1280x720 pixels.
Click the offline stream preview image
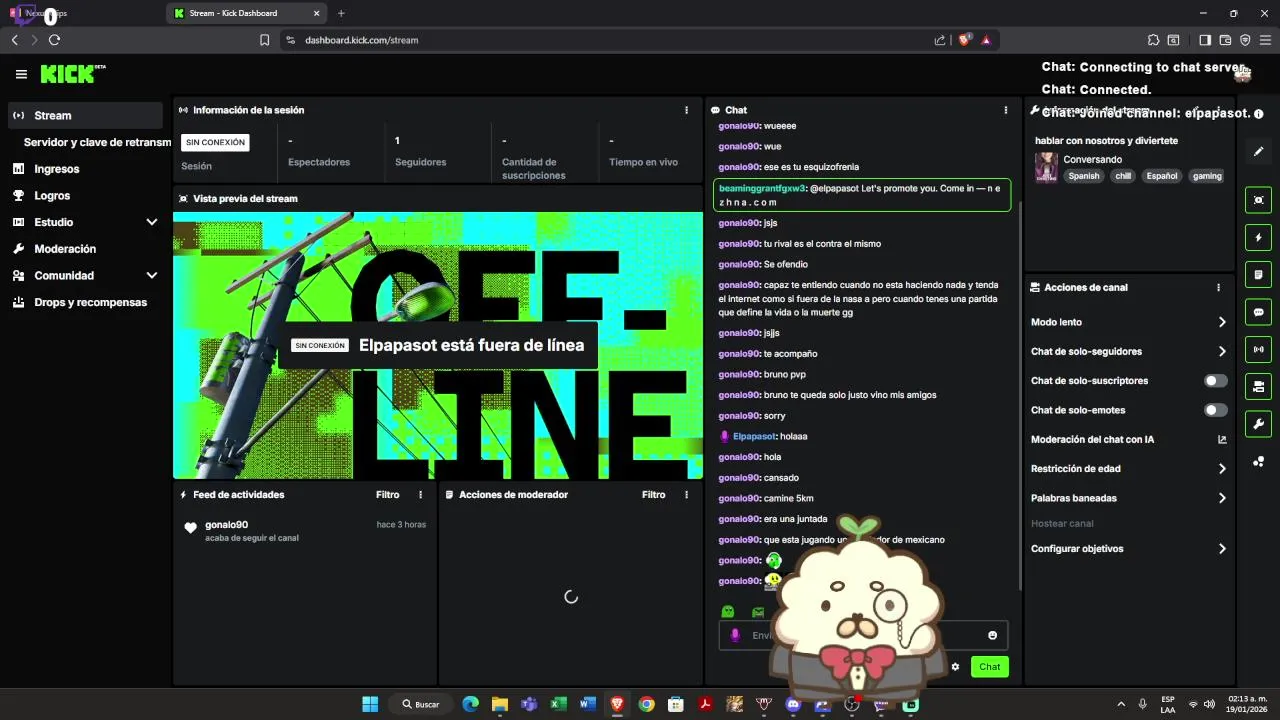point(438,346)
